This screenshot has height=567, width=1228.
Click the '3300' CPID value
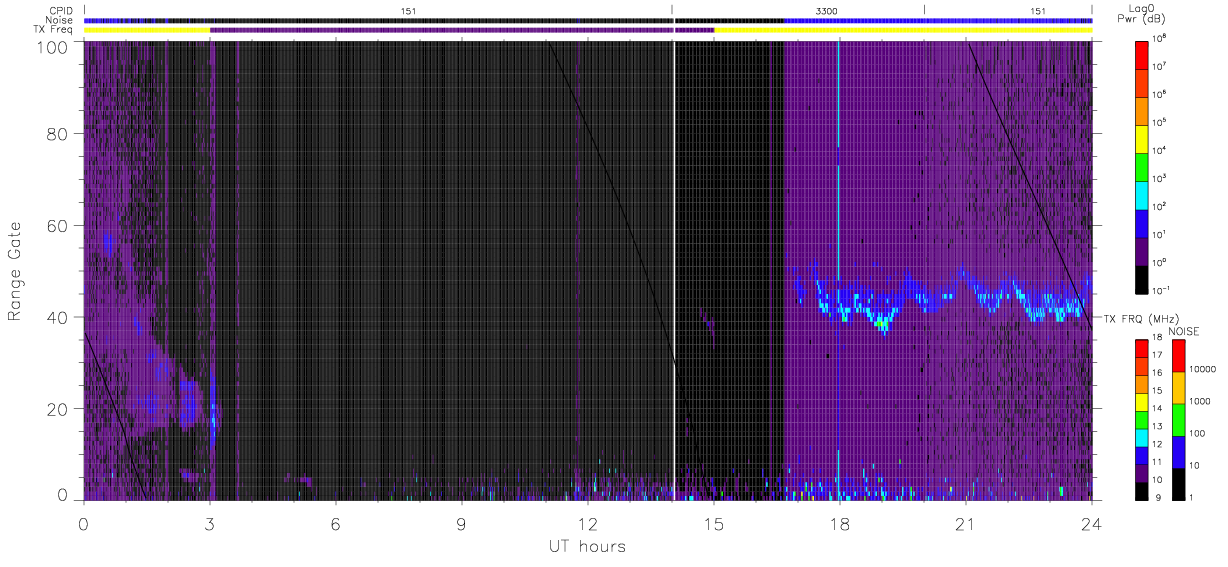pyautogui.click(x=827, y=11)
